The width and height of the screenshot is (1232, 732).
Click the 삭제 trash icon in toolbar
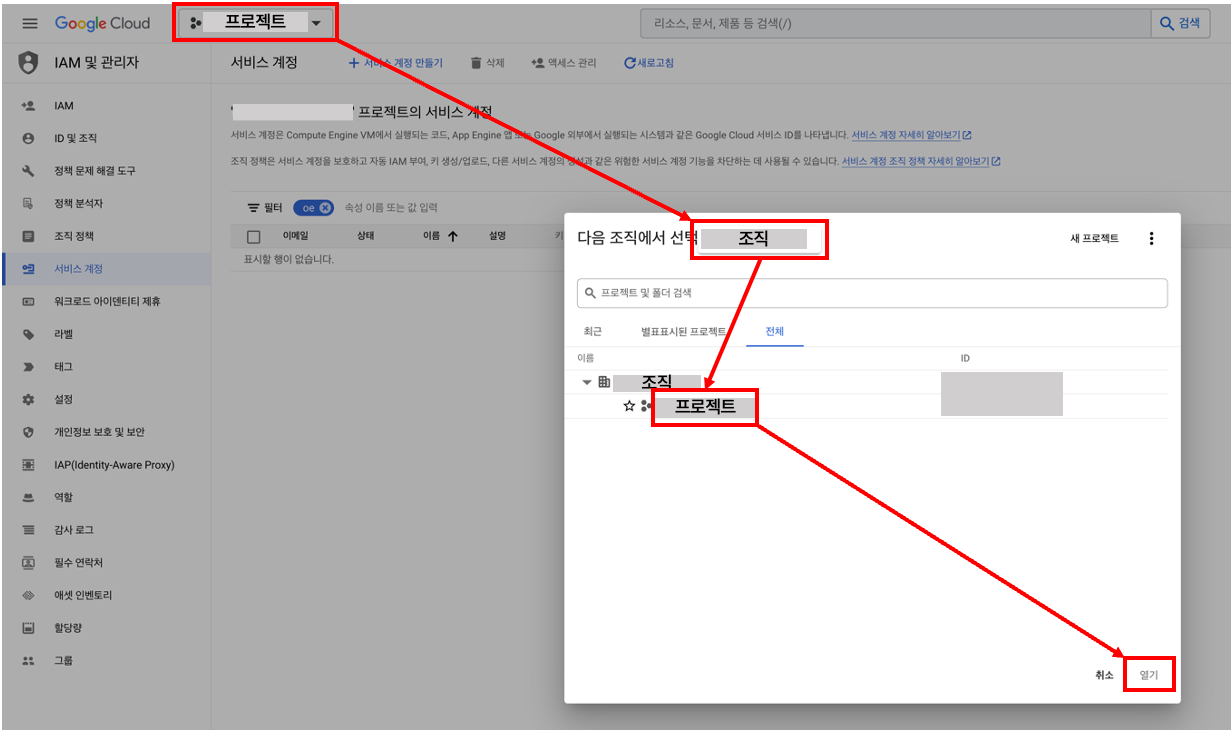click(477, 63)
